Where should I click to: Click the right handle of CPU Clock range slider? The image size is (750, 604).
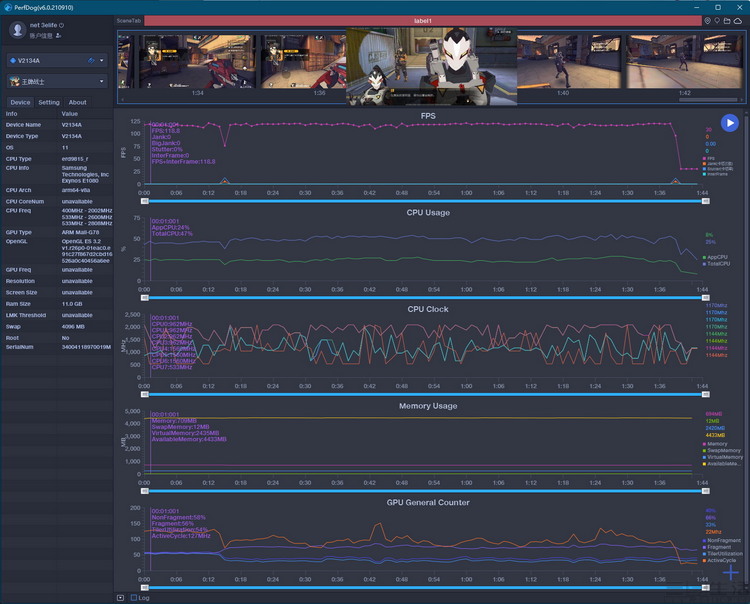(x=706, y=395)
